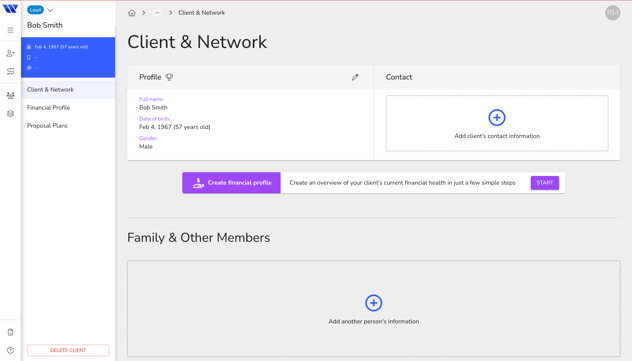Edit profile with the pencil icon
Image resolution: width=632 pixels, height=361 pixels.
point(355,77)
